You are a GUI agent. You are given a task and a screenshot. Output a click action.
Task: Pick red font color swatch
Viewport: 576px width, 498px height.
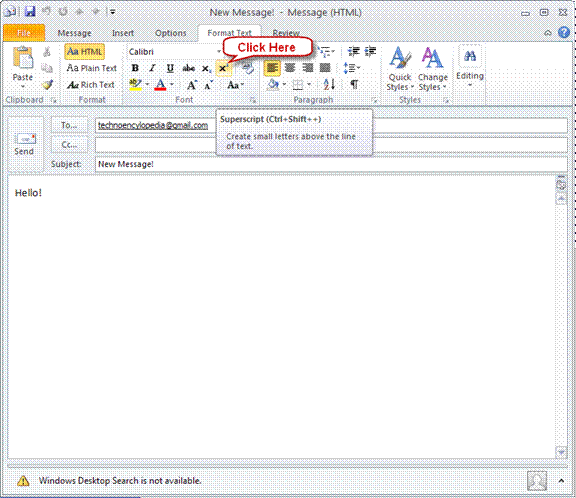click(x=160, y=85)
